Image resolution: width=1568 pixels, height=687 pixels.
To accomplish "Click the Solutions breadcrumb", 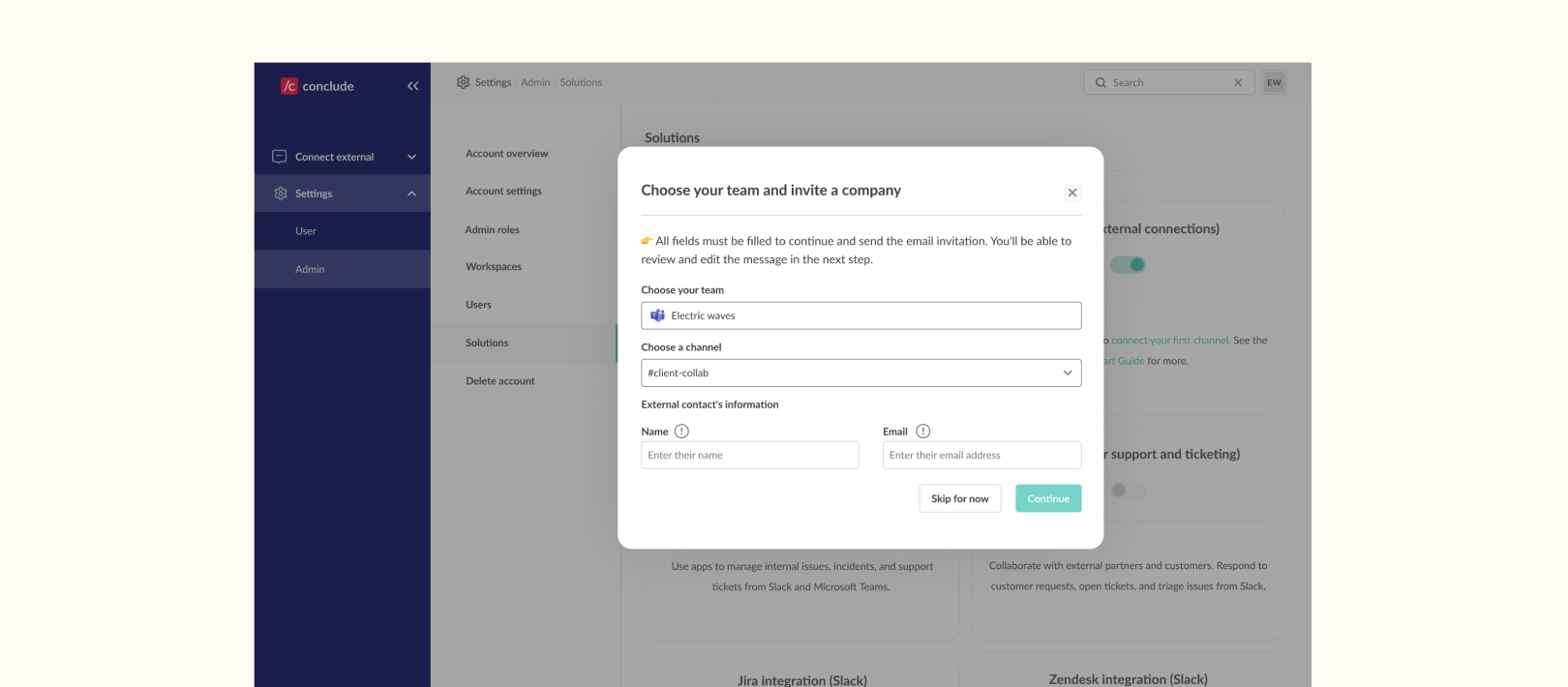I will [581, 82].
